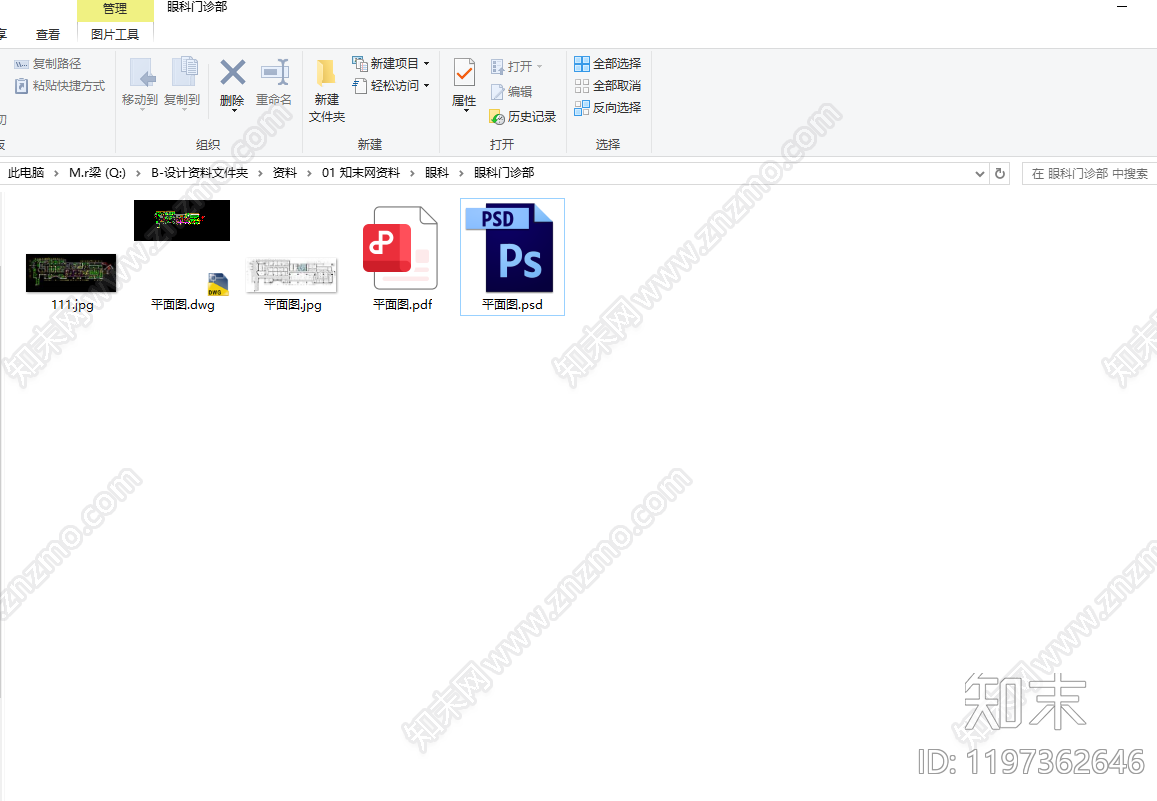Click Select all (全部选择)
The image size is (1157, 801).
click(608, 63)
